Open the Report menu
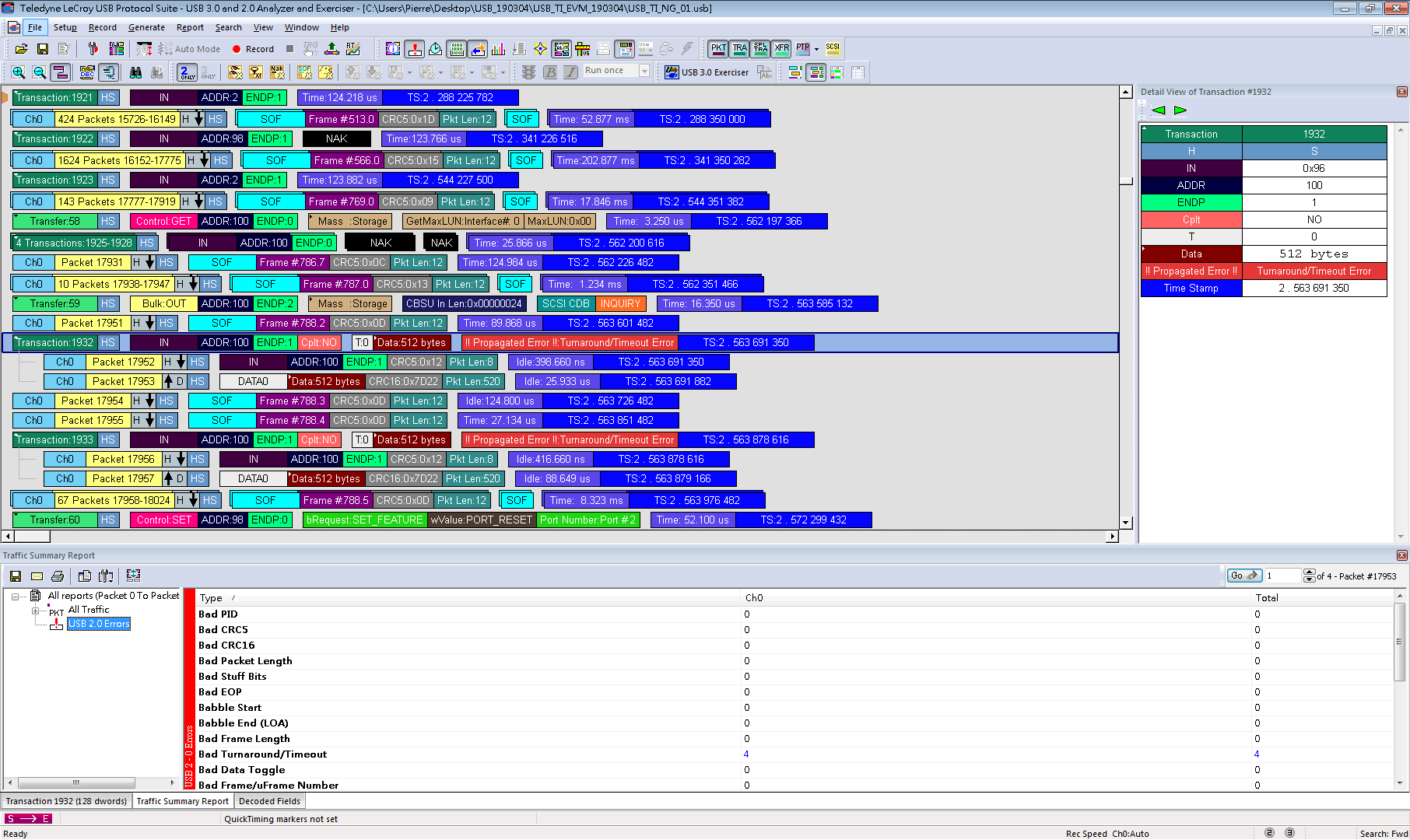1410x840 pixels. click(190, 27)
